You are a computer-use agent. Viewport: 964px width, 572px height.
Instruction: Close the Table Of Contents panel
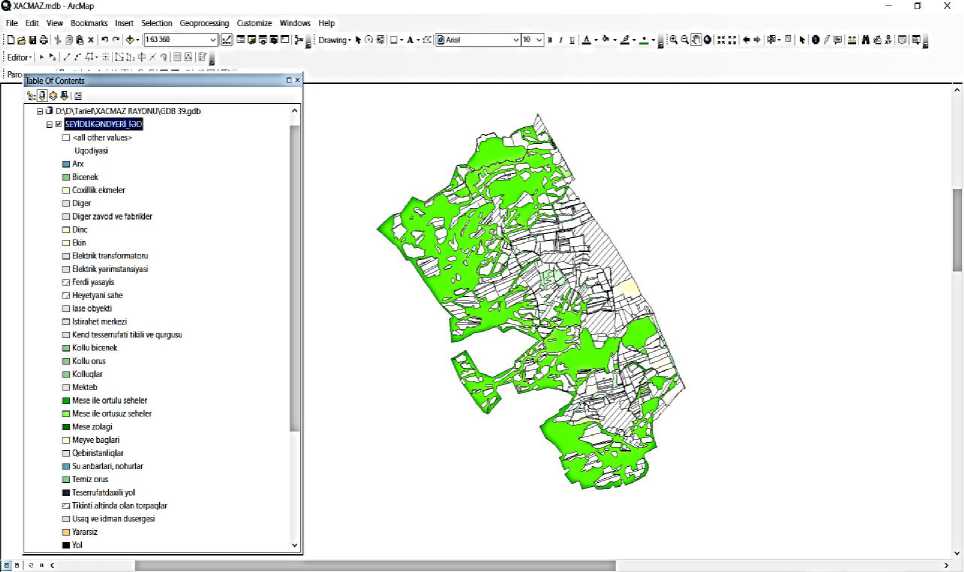(x=297, y=80)
